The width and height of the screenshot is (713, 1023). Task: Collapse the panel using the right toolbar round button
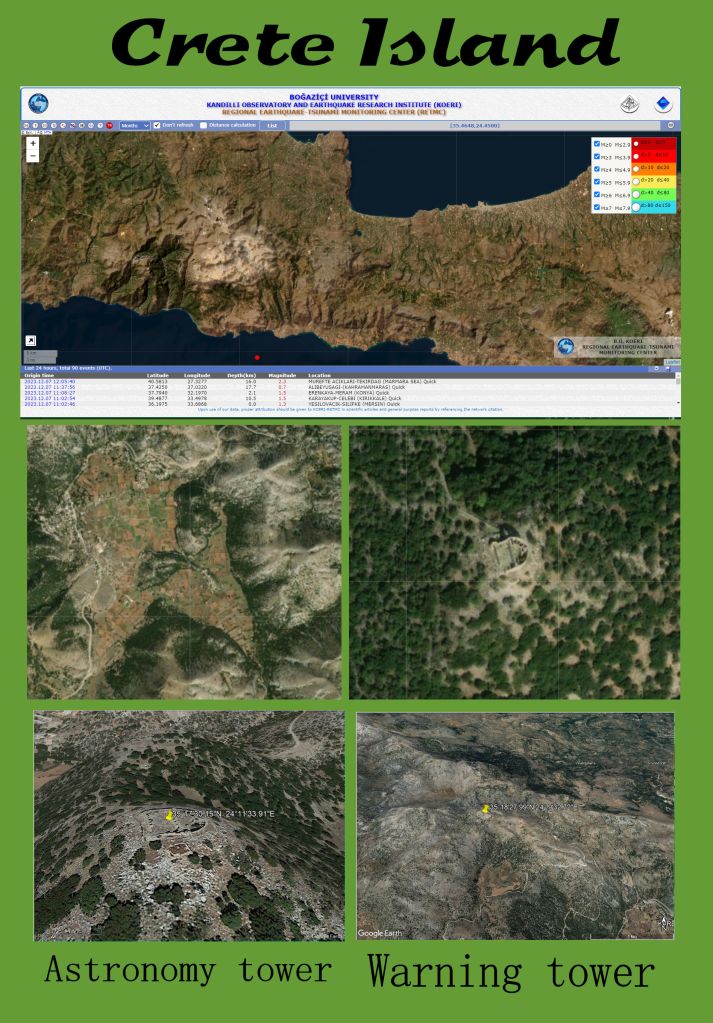click(671, 125)
